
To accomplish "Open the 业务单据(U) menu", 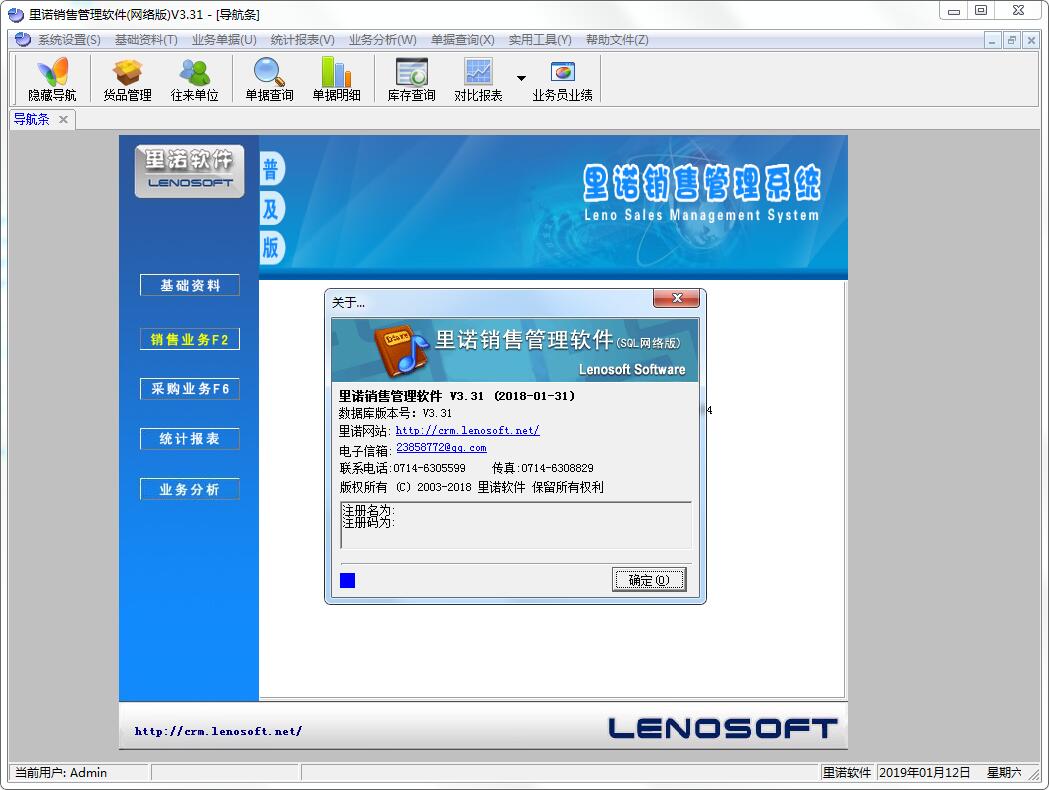I will [x=224, y=39].
